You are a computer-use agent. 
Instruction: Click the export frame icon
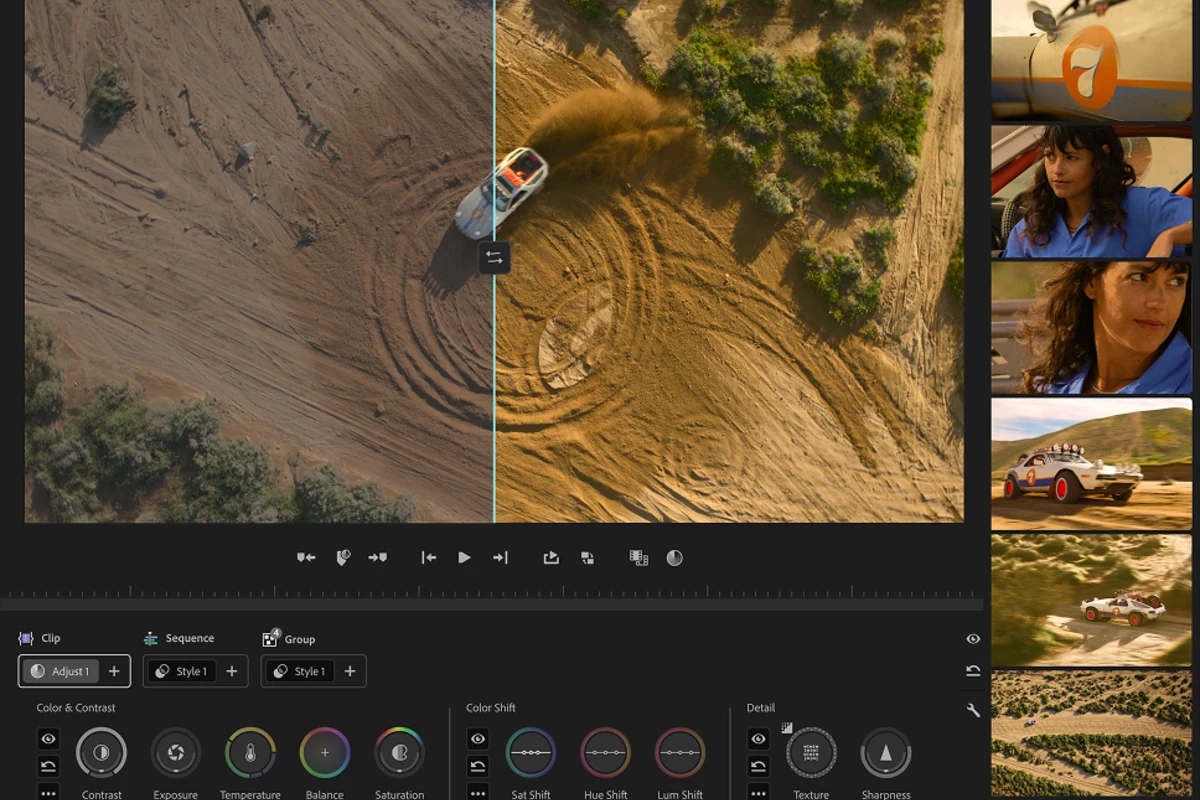(551, 558)
